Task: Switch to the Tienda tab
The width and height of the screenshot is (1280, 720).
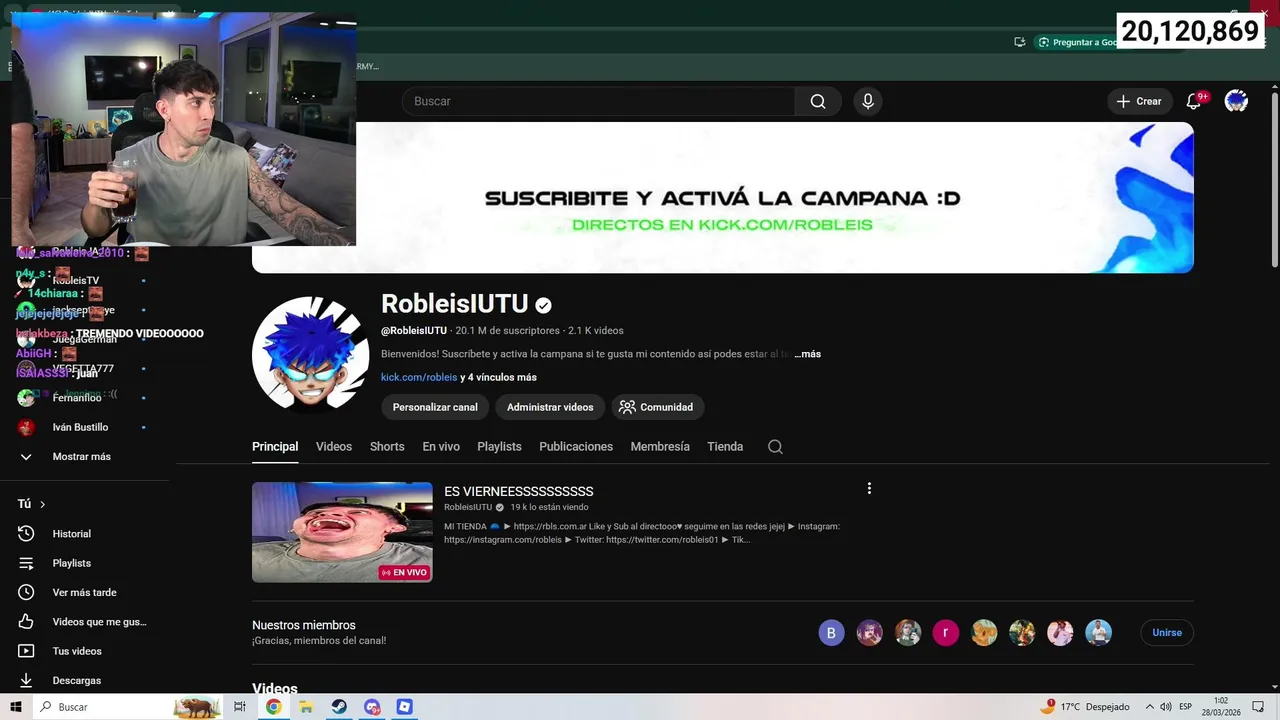Action: pyautogui.click(x=725, y=447)
